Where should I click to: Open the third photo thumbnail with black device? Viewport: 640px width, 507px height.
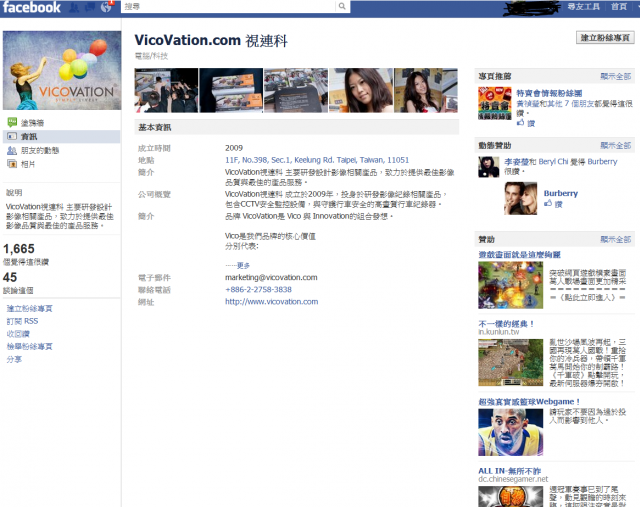pos(296,90)
